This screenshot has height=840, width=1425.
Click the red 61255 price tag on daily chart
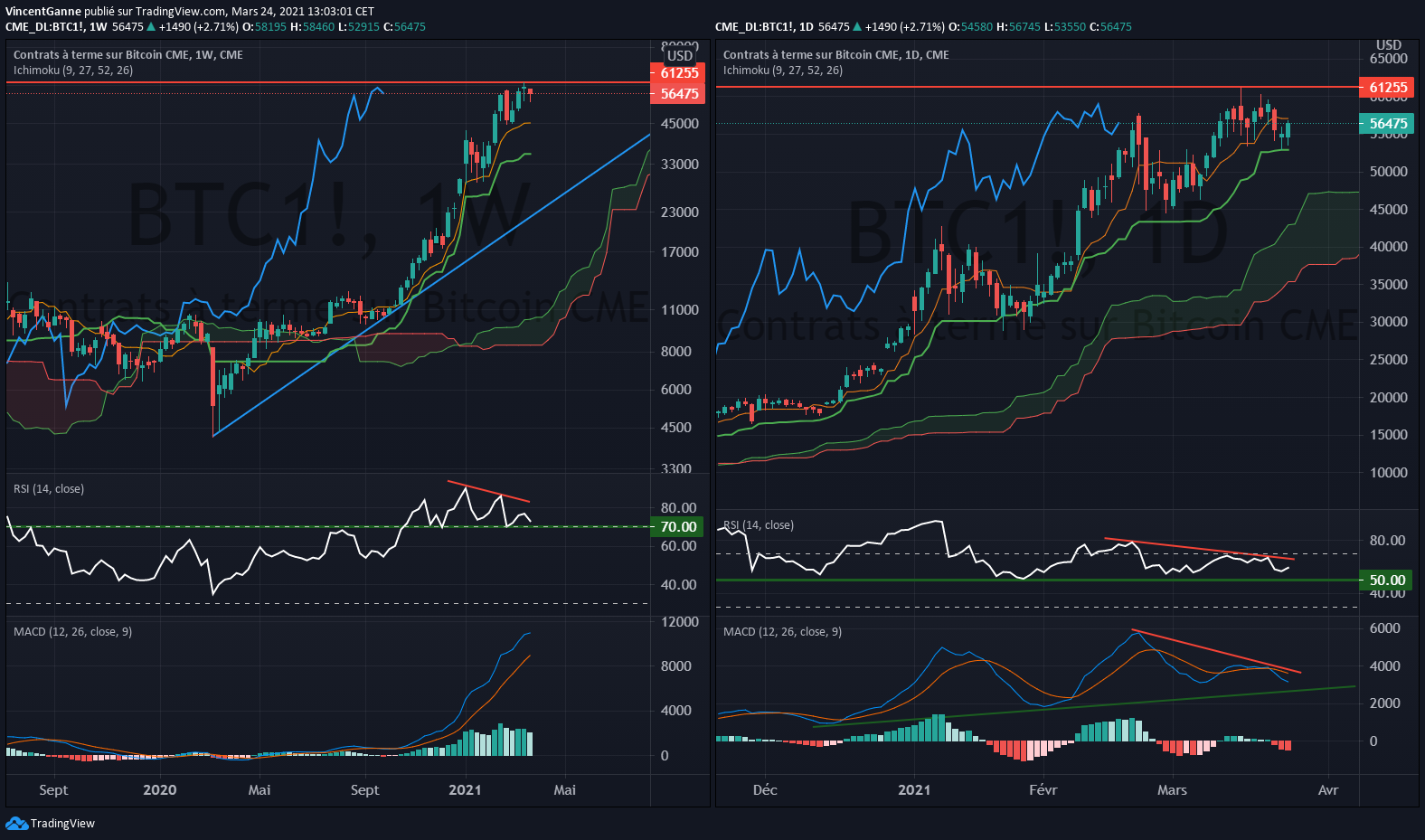[x=1387, y=88]
